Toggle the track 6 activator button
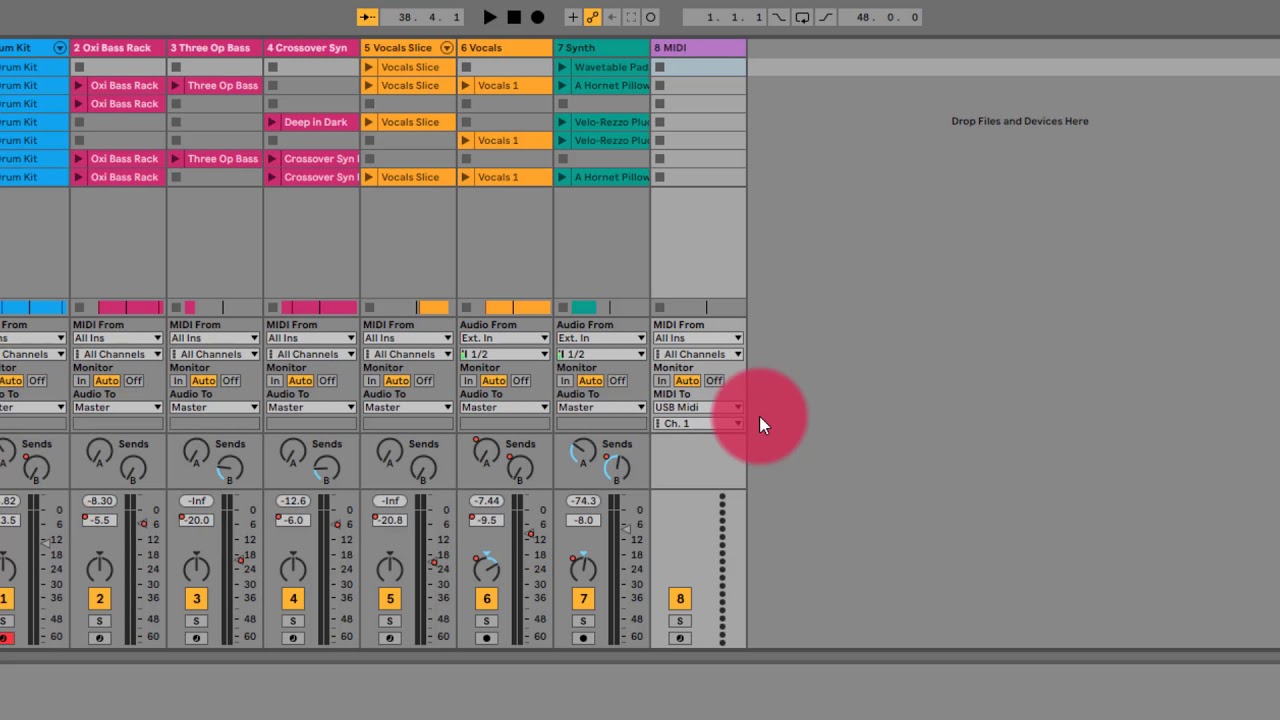The height and width of the screenshot is (720, 1280). [487, 599]
